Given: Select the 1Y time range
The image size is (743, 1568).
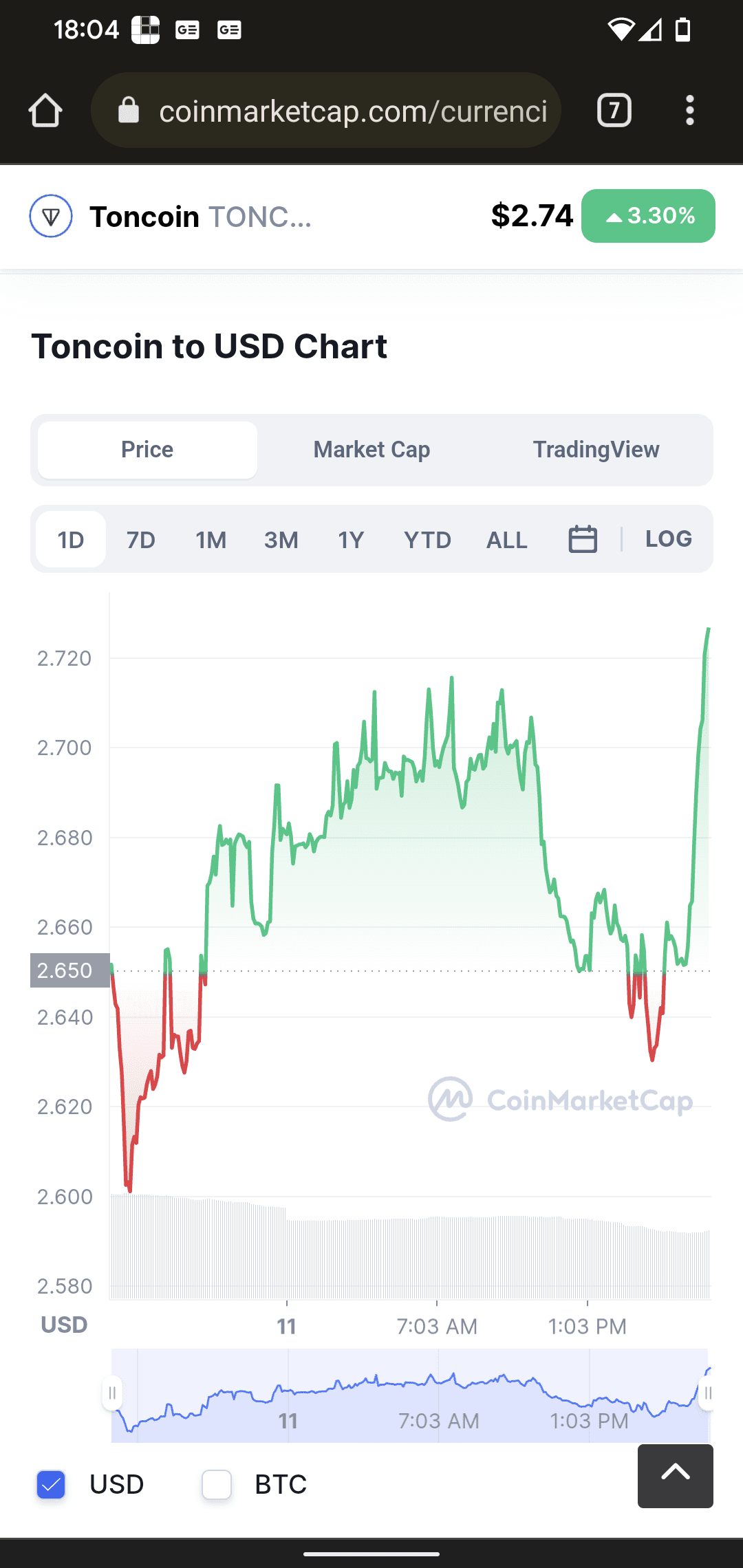Looking at the screenshot, I should click(351, 540).
